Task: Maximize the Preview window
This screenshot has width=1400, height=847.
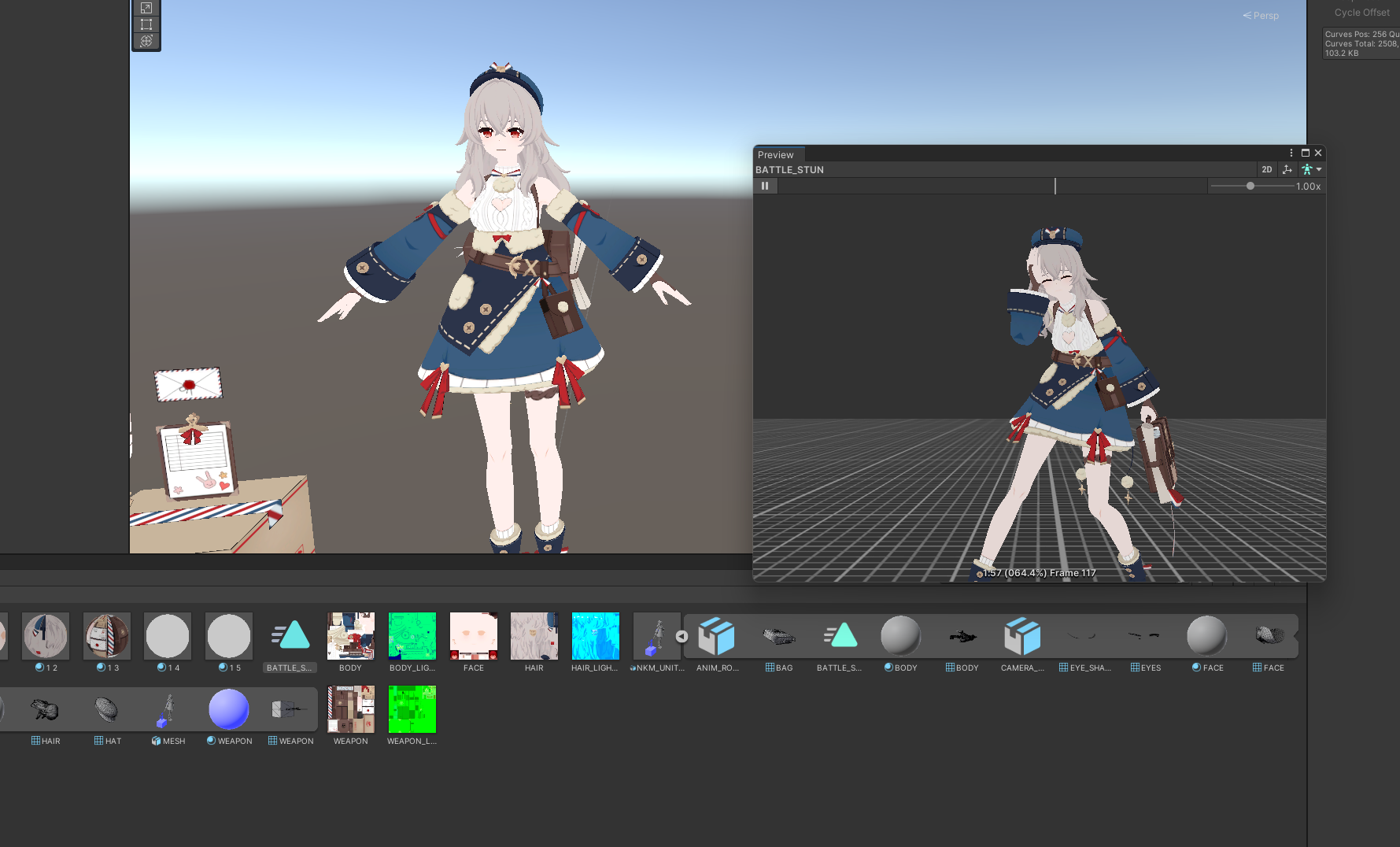Action: tap(1306, 153)
